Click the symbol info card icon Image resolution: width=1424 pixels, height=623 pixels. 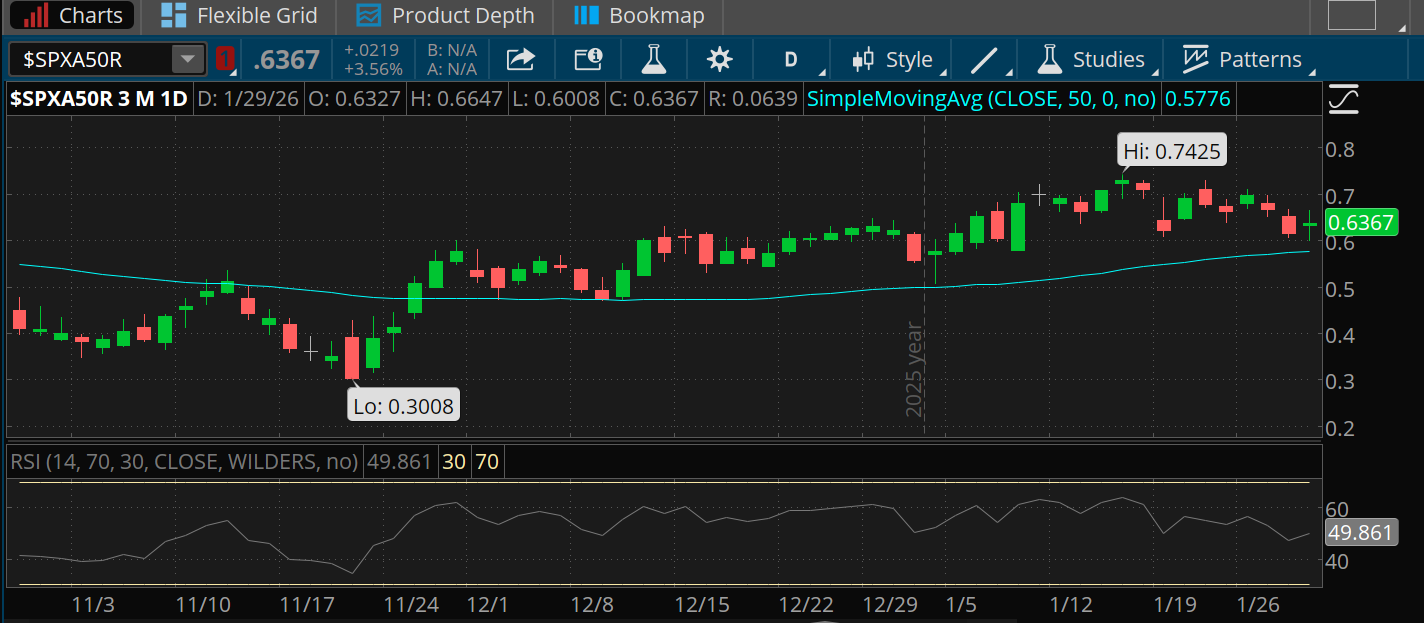pyautogui.click(x=588, y=60)
